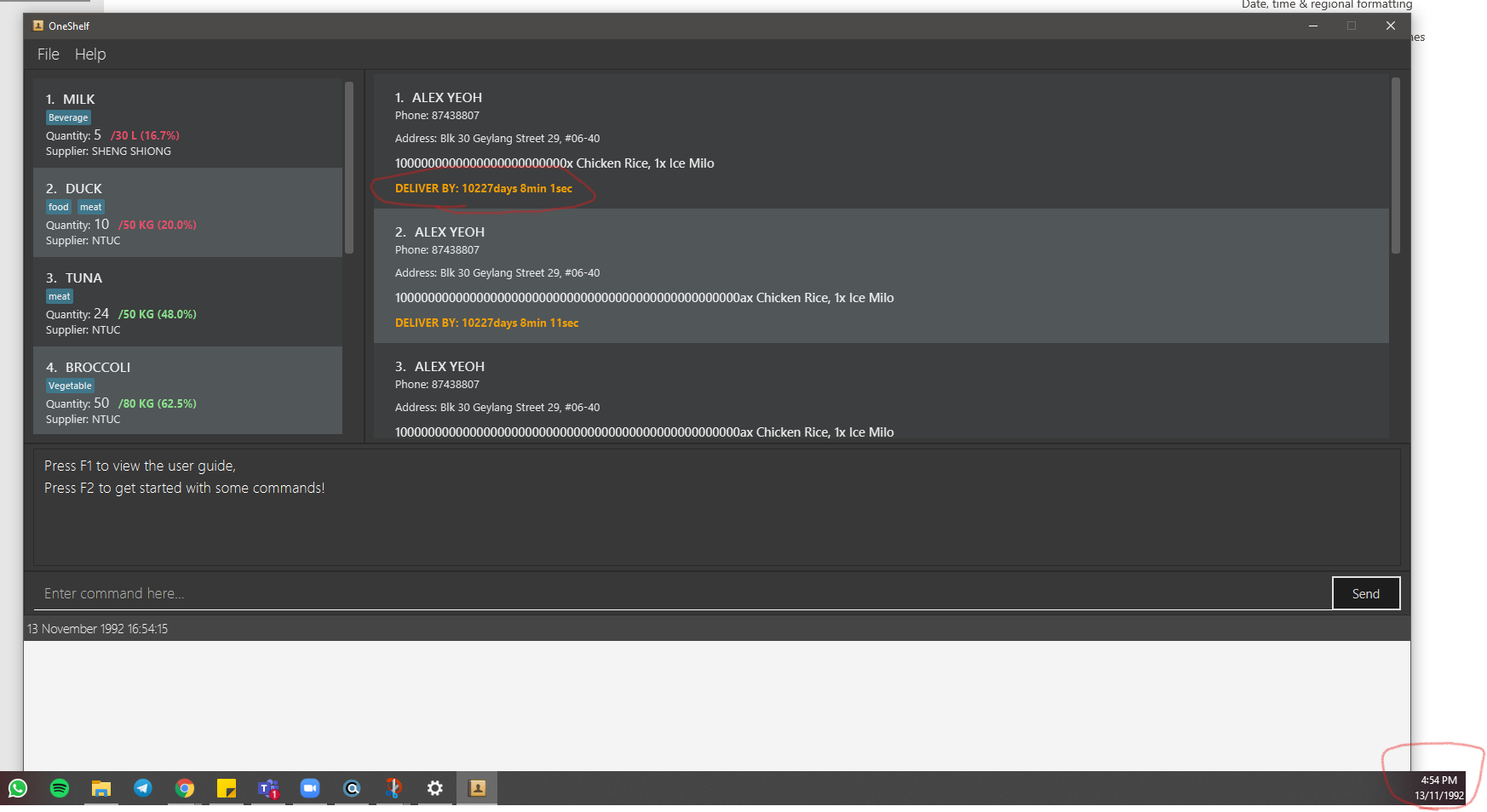Image resolution: width=1487 pixels, height=812 pixels.
Task: Select the 2. DUCK inventory item
Action: tap(187, 213)
